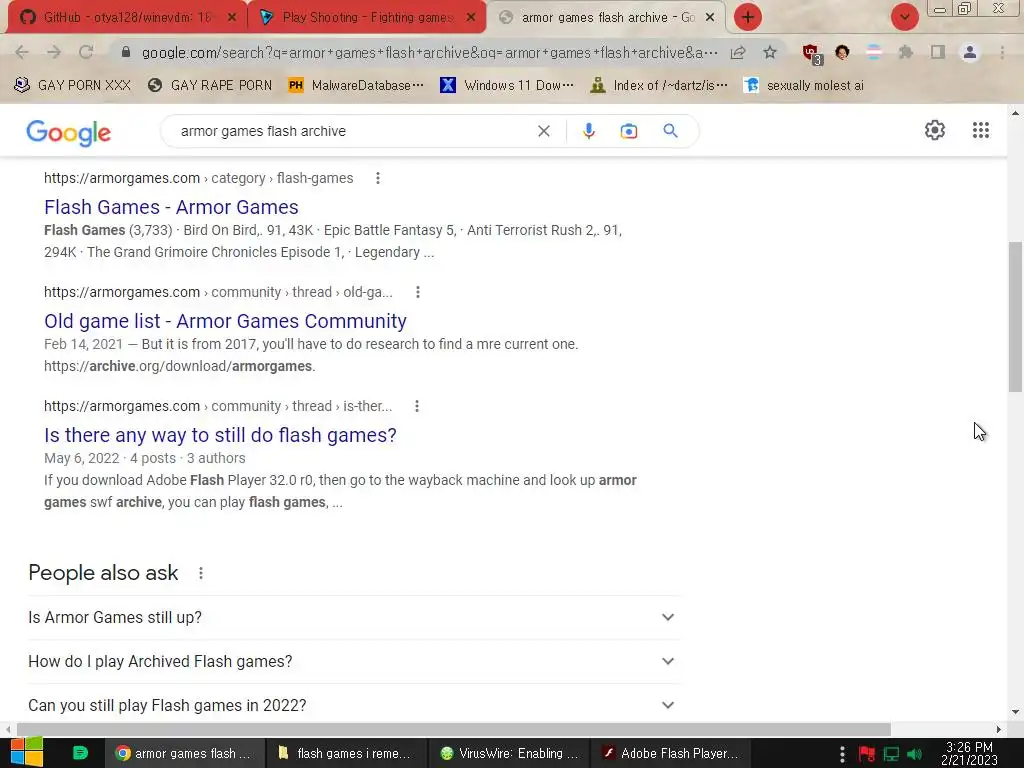
Task: Expand 'How do I play Archived Flash games?'
Action: click(x=353, y=662)
